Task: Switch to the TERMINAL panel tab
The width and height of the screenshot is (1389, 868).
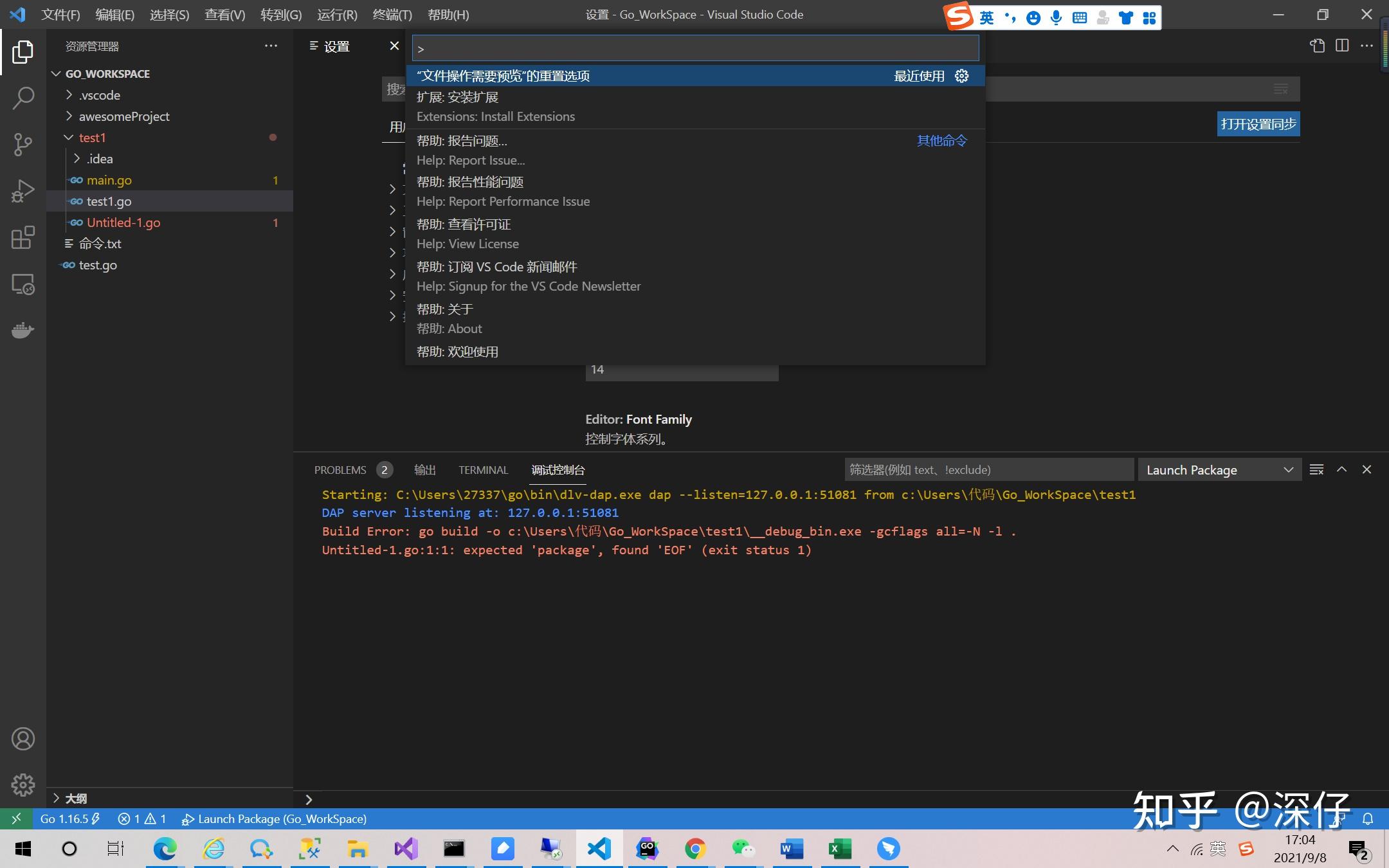Action: pos(483,470)
